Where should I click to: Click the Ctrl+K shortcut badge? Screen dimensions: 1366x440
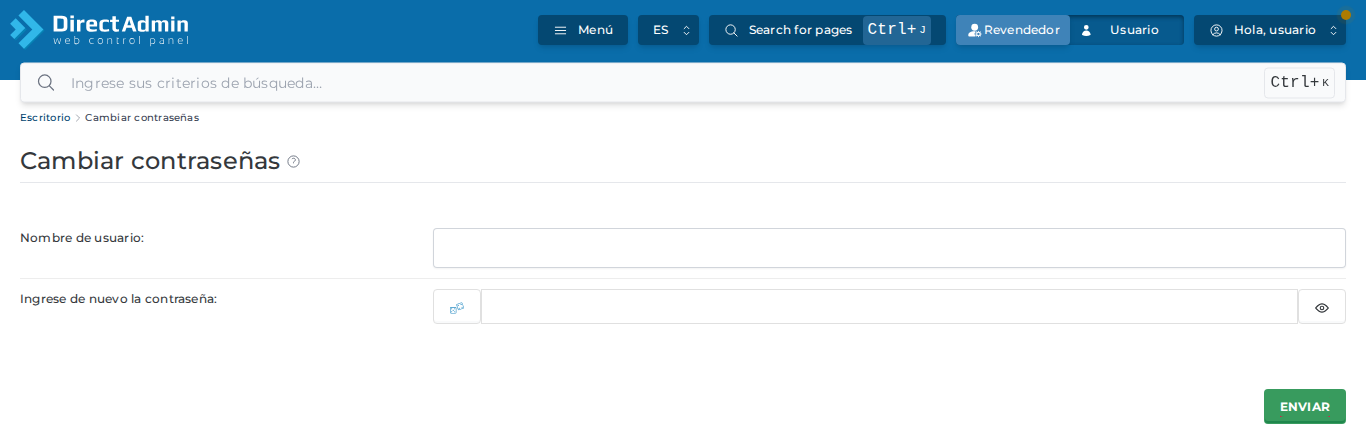[1299, 83]
